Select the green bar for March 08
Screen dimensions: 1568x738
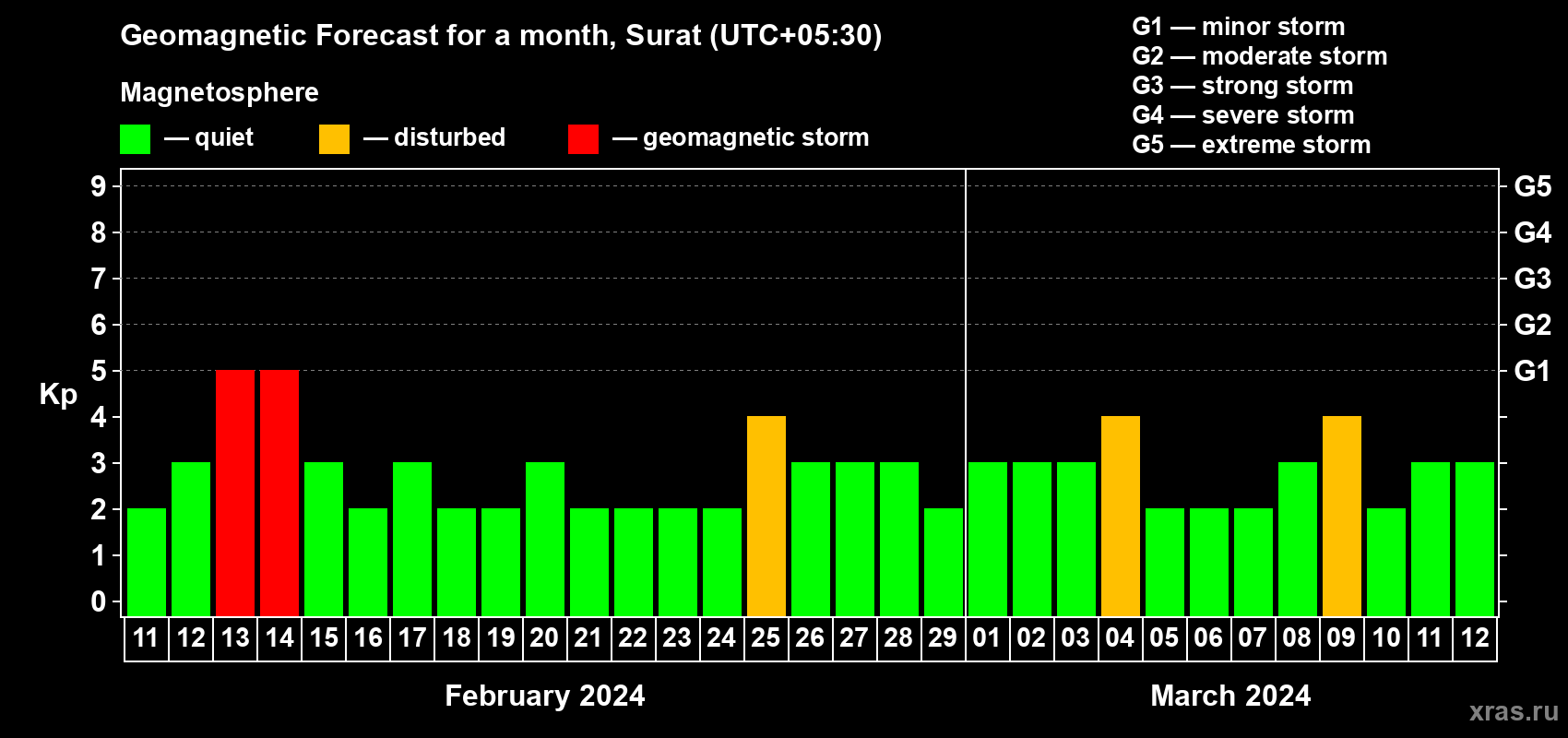[1298, 539]
